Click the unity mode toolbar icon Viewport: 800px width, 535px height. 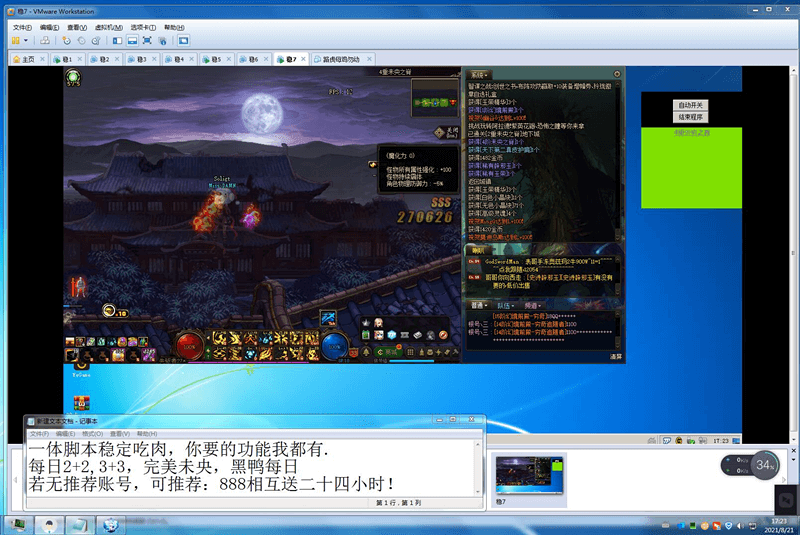pyautogui.click(x=162, y=40)
